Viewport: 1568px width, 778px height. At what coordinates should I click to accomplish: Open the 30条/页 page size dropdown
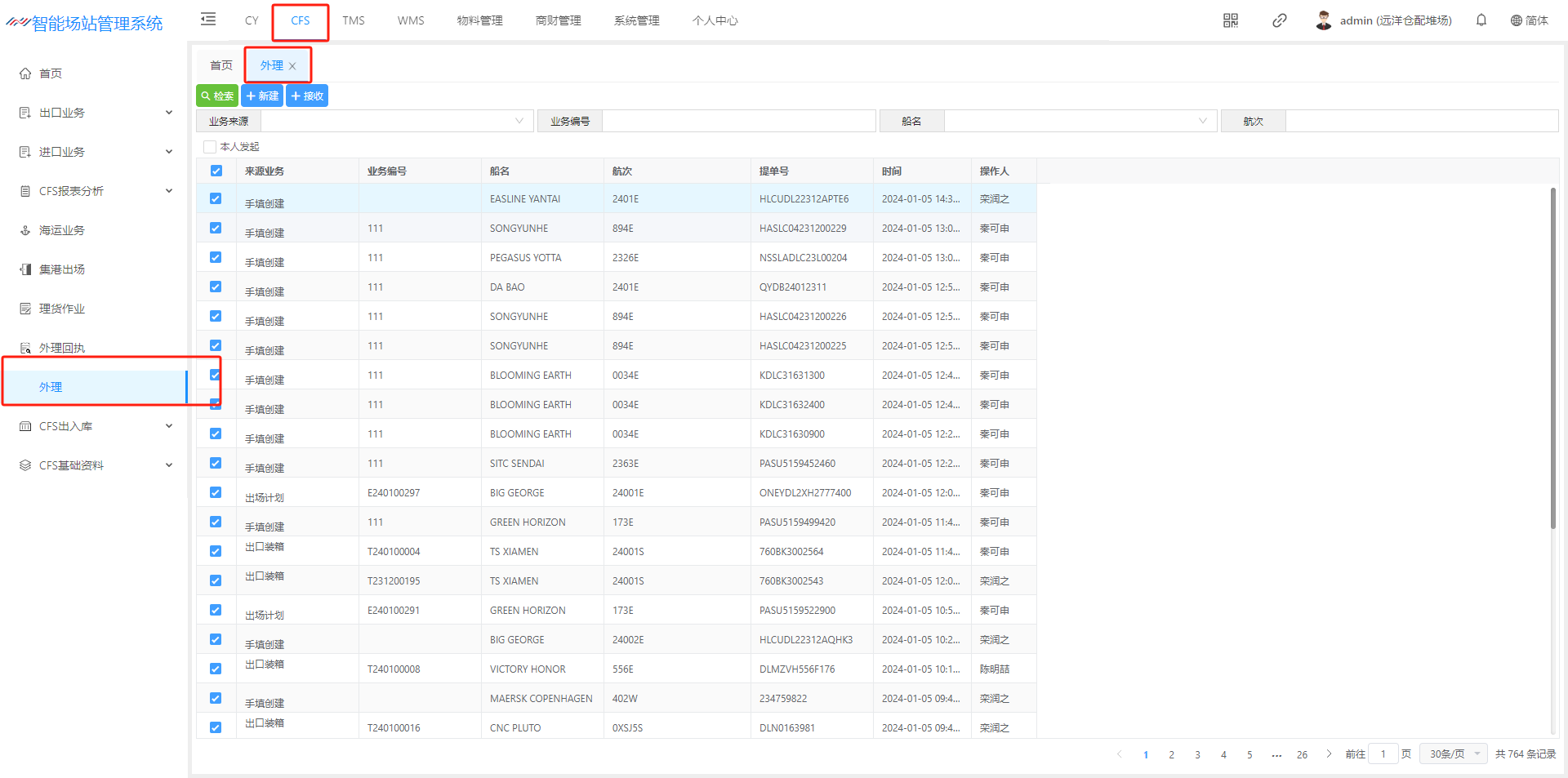[x=1453, y=754]
